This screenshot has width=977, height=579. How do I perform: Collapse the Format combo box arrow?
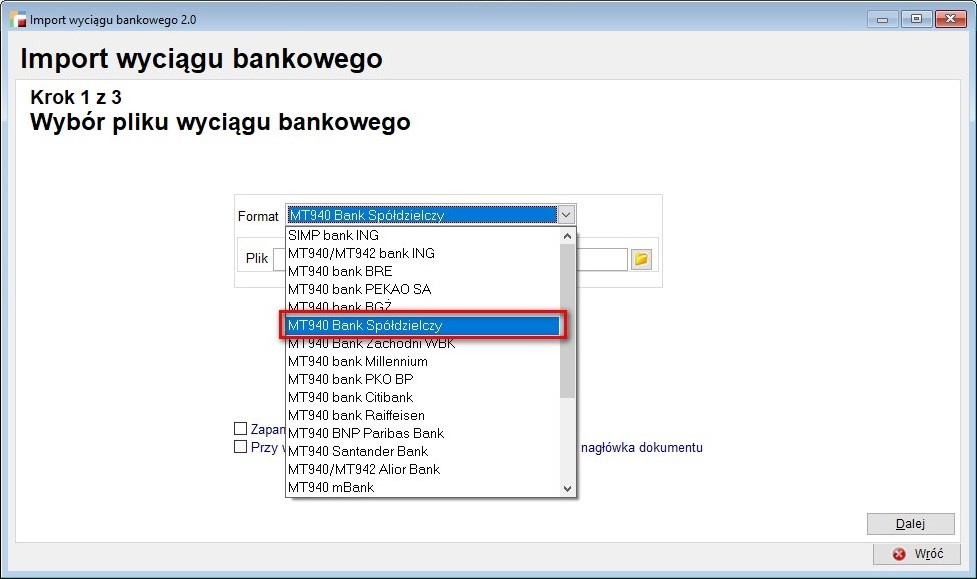point(566,215)
